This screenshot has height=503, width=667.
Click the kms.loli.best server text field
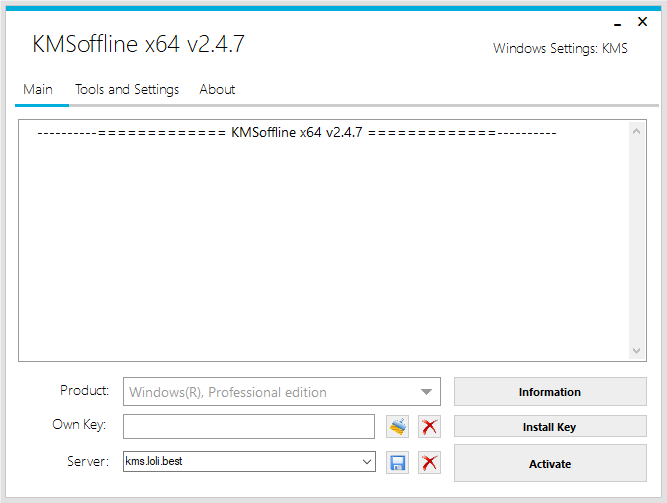click(240, 462)
